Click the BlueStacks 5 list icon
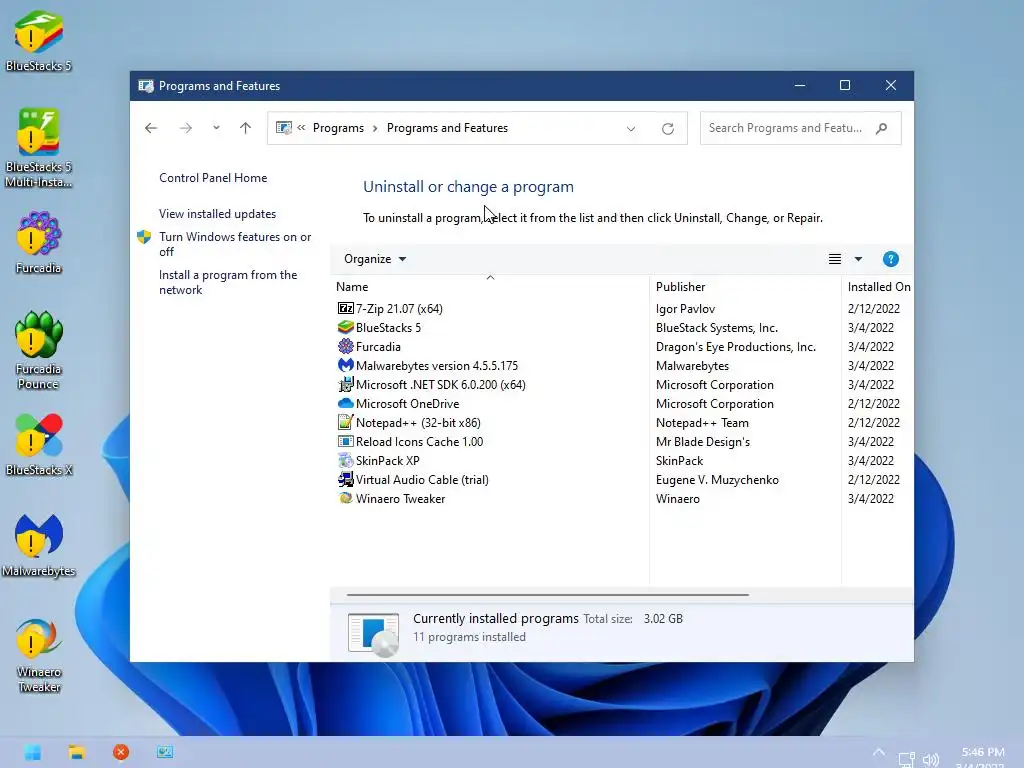The height and width of the screenshot is (768, 1024). tap(345, 327)
